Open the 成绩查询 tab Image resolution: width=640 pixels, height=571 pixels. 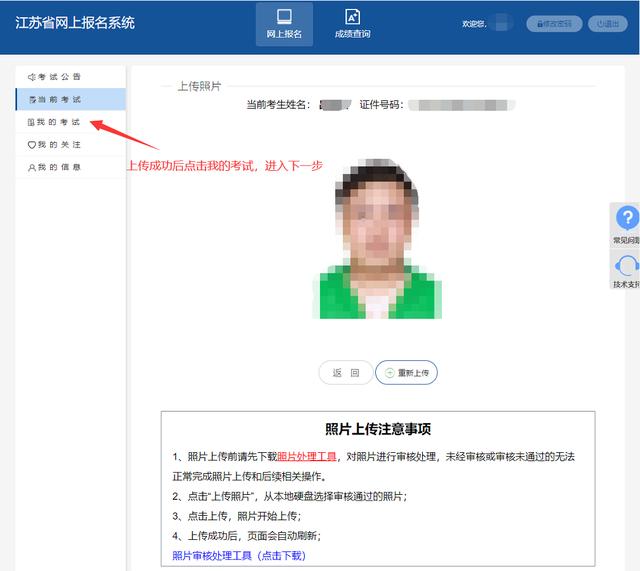[x=353, y=24]
